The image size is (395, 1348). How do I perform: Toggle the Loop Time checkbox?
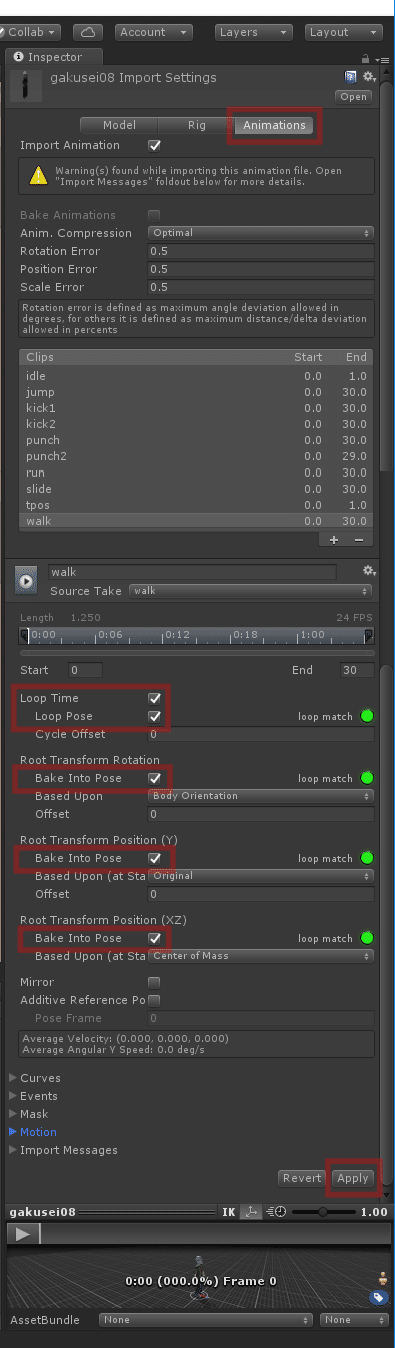(x=154, y=698)
